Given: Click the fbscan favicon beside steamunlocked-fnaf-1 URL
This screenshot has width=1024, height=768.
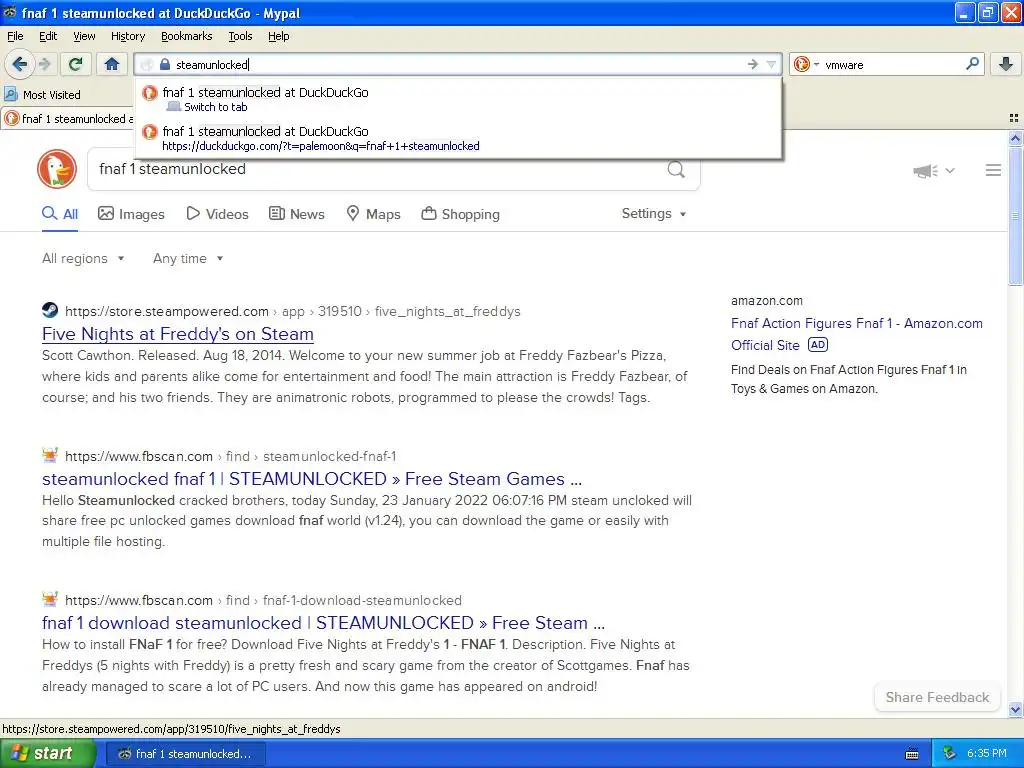Looking at the screenshot, I should [x=50, y=455].
